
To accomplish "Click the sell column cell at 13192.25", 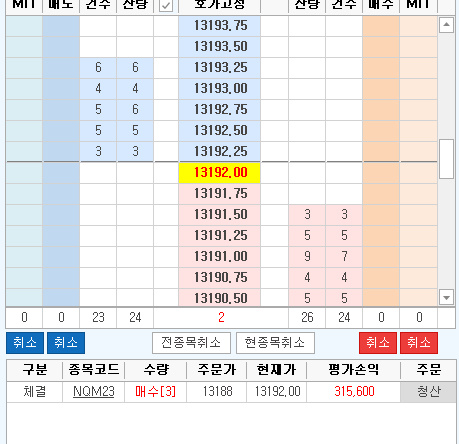I will [x=61, y=152].
